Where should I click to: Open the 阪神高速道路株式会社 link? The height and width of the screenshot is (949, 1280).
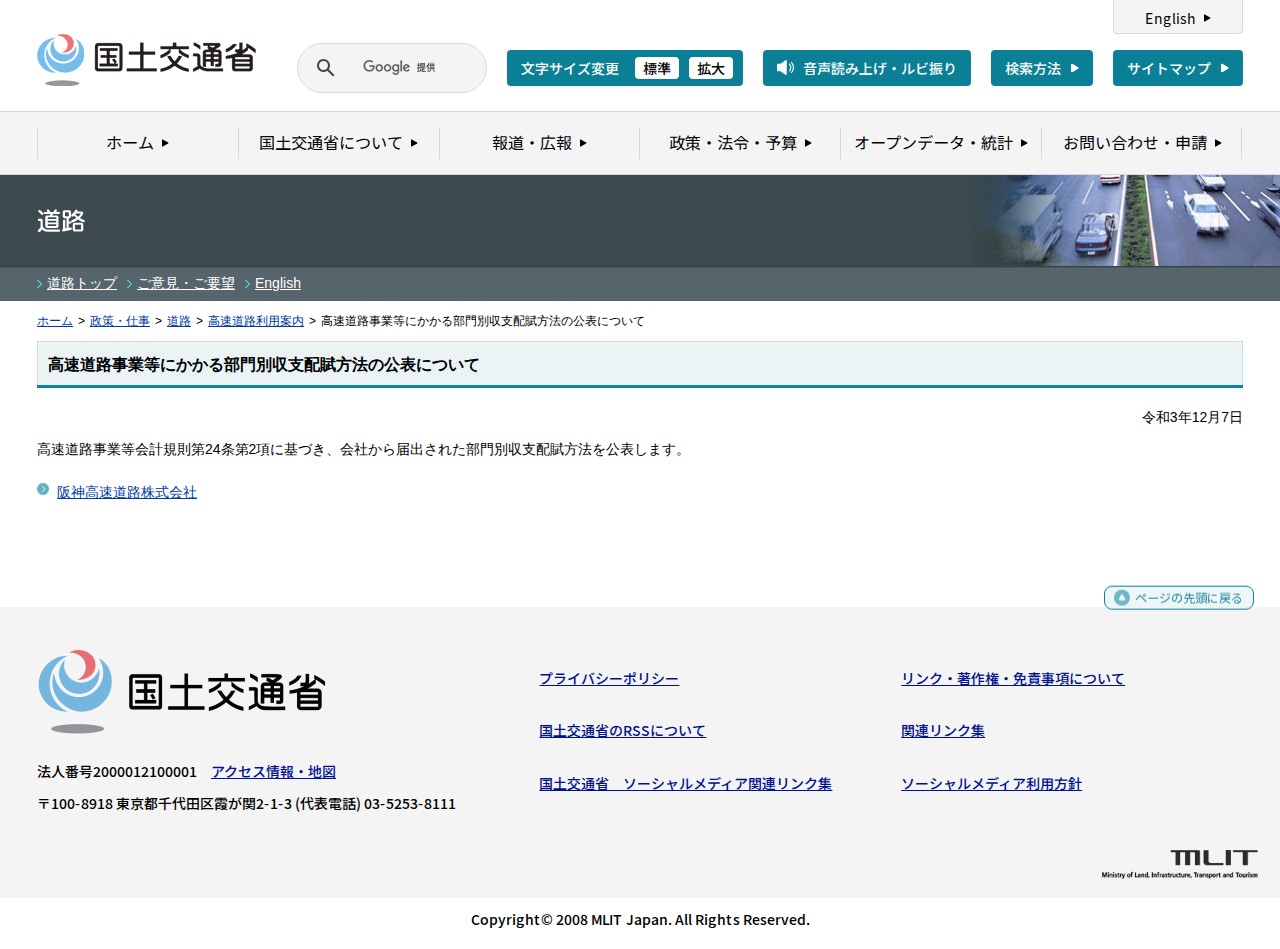(x=127, y=492)
